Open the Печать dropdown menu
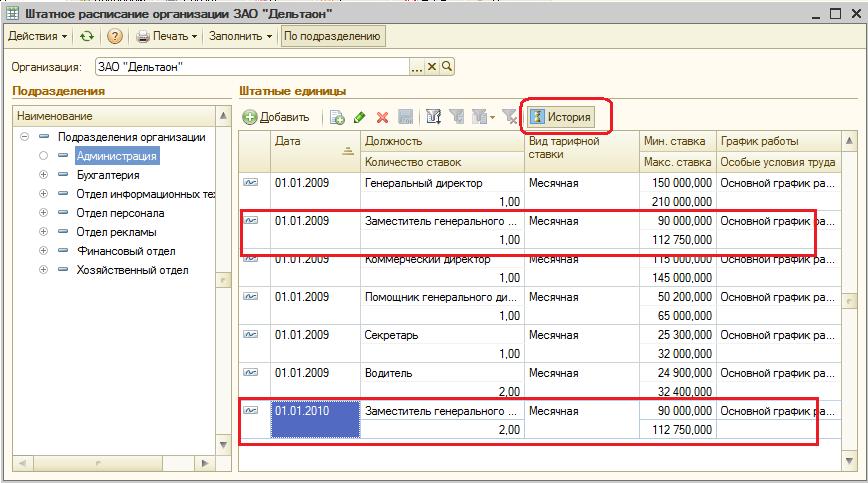868x483 pixels. click(168, 36)
